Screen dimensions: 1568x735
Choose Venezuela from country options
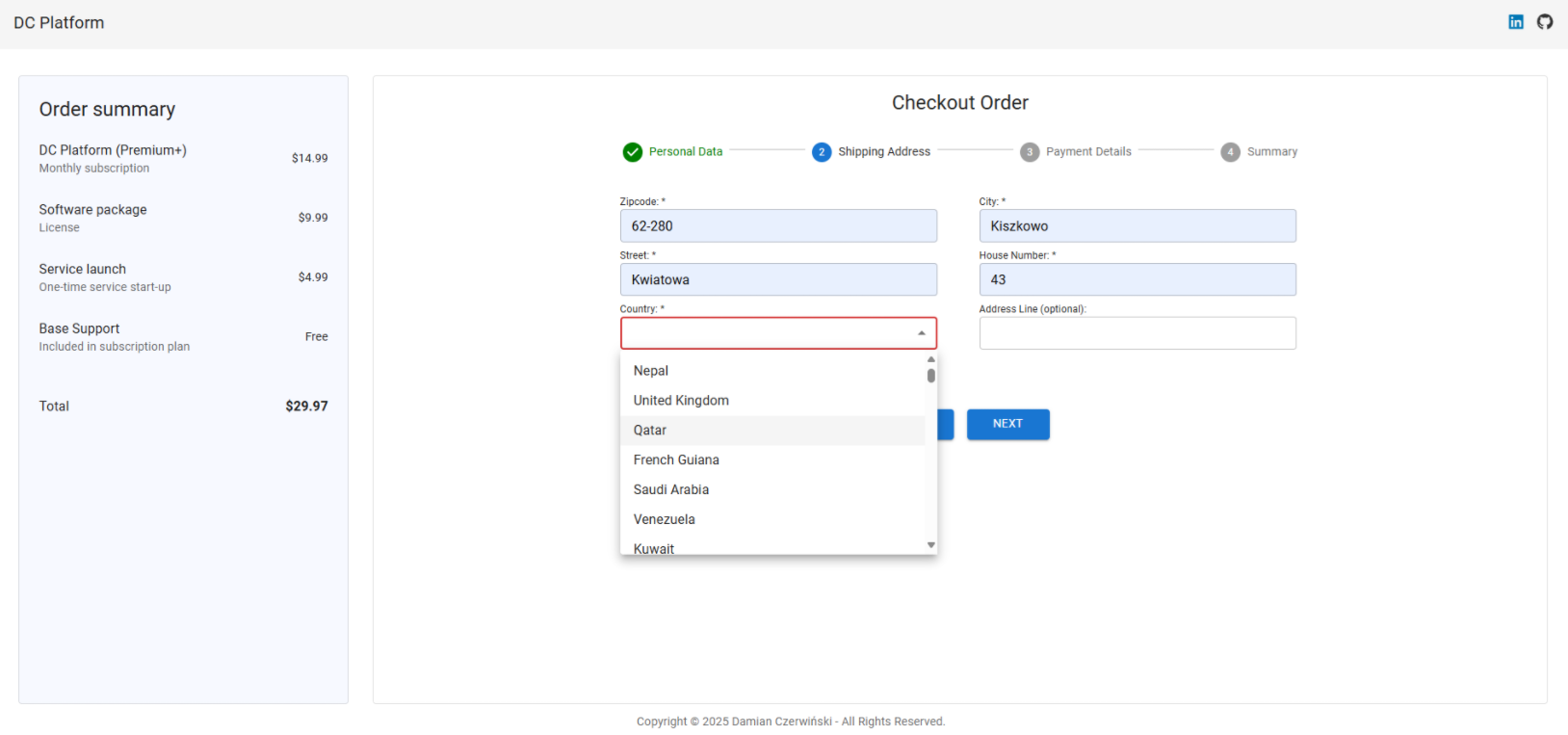click(664, 519)
